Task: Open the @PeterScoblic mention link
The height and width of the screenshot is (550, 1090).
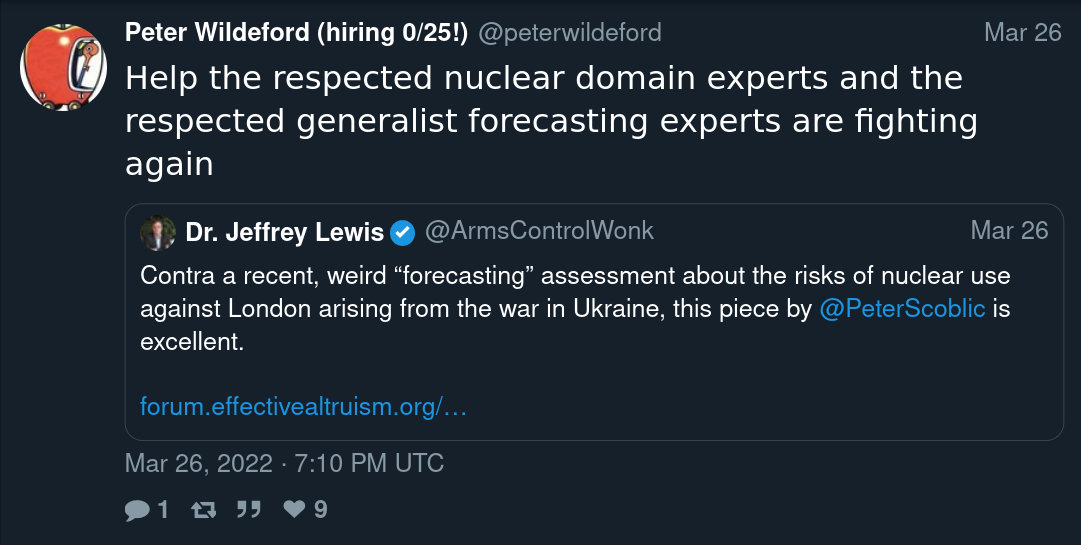Action: (x=902, y=309)
